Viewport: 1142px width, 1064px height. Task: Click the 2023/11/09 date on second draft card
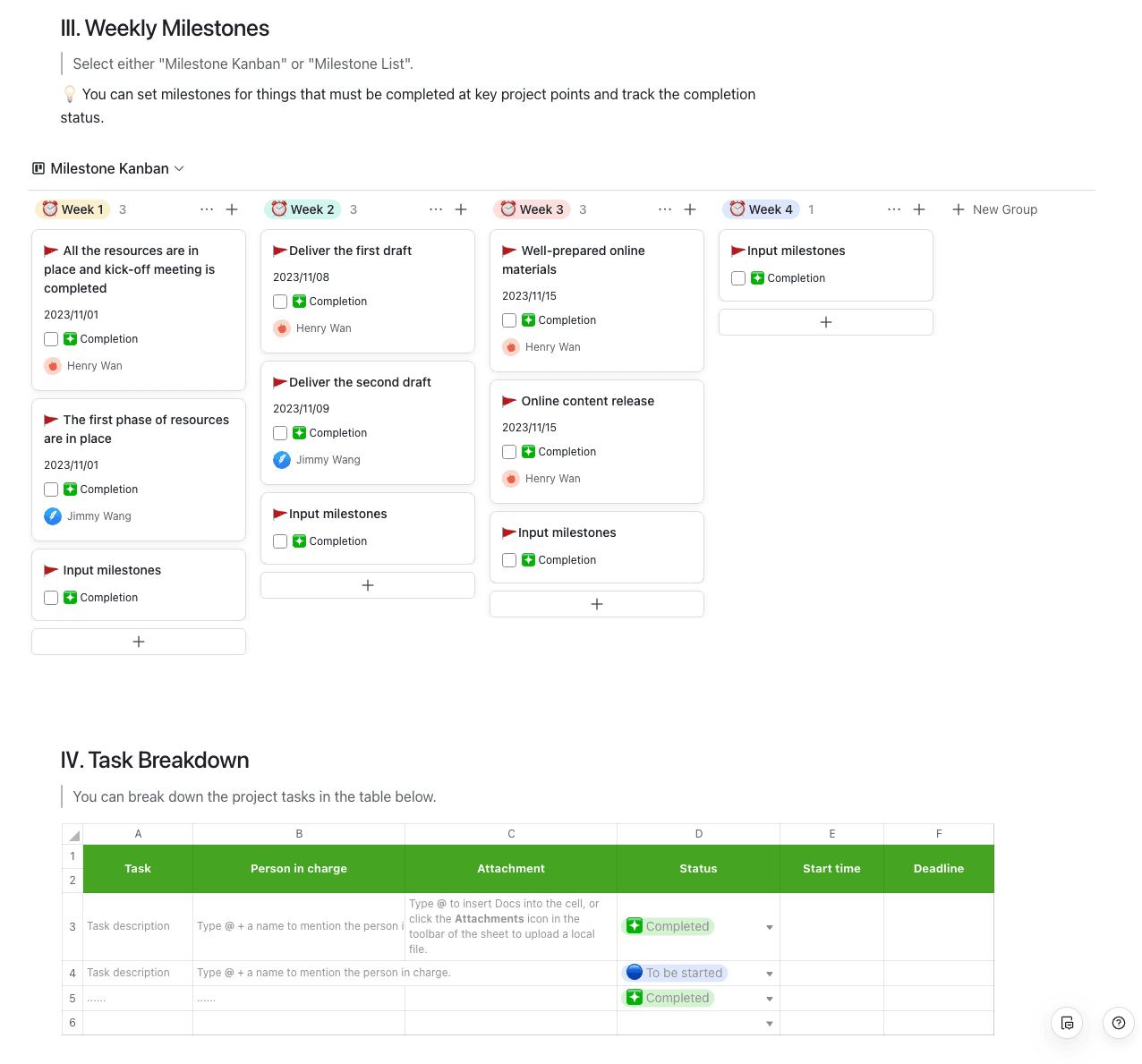(x=301, y=409)
